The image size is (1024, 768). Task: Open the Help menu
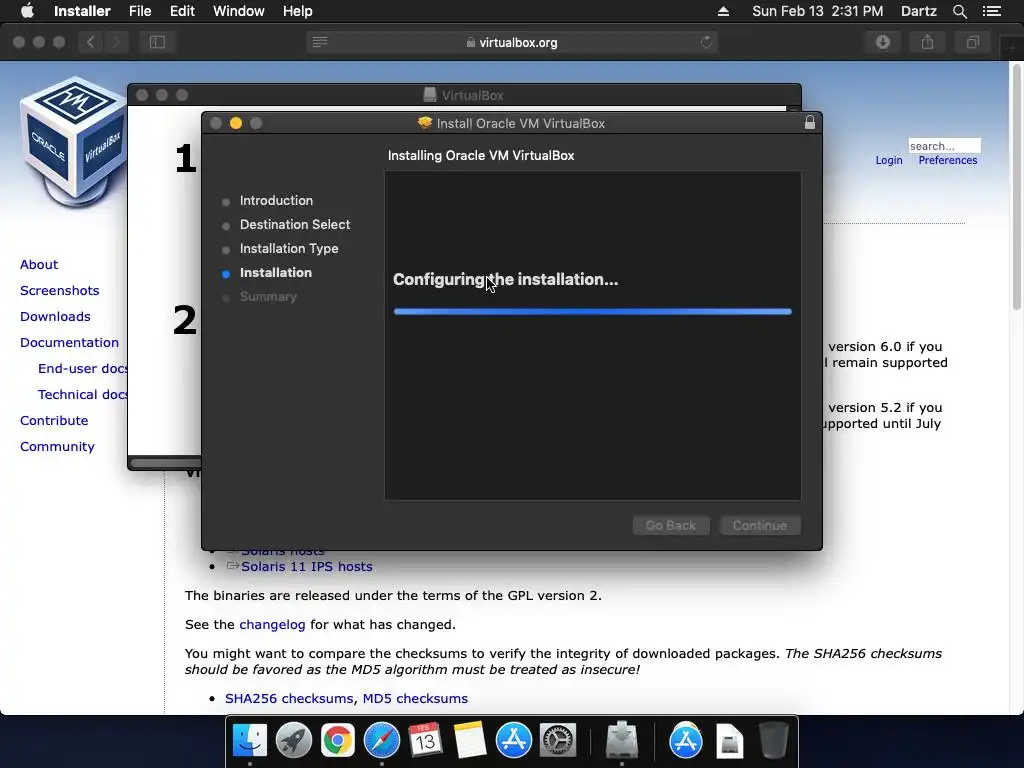pos(297,11)
